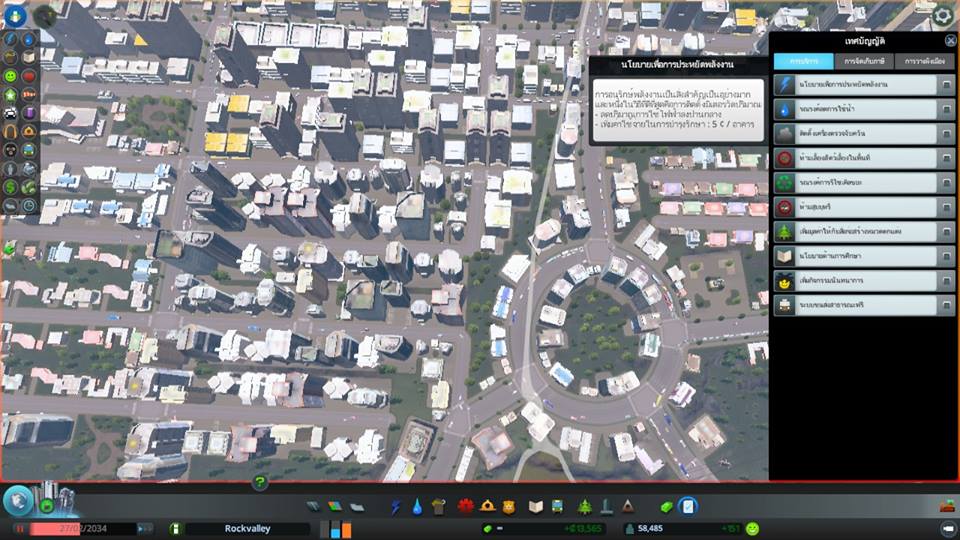The width and height of the screenshot is (960, 540).
Task: Open the education book menu in bottom toolbar
Action: (536, 506)
